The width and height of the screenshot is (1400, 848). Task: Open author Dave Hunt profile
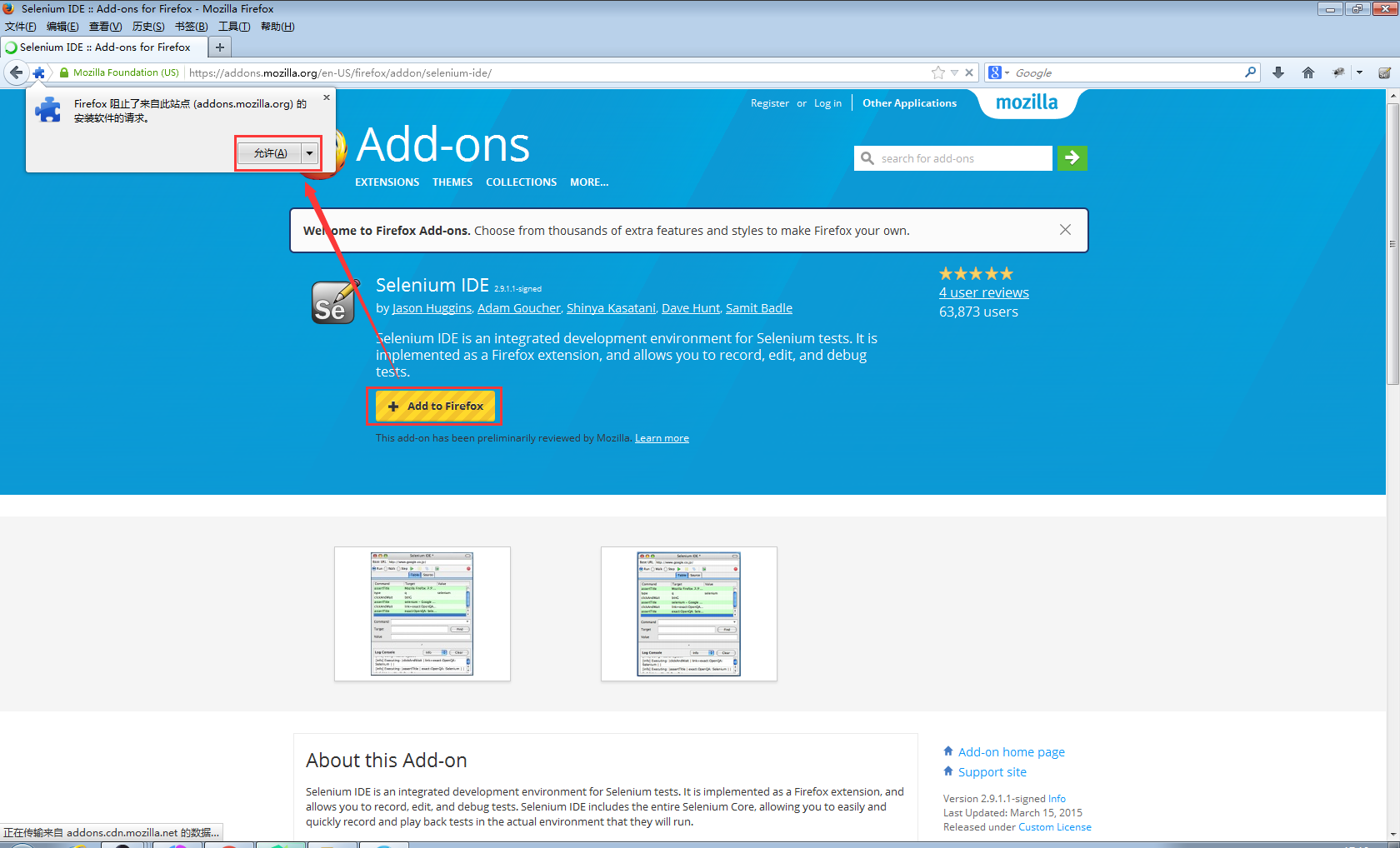click(x=691, y=308)
